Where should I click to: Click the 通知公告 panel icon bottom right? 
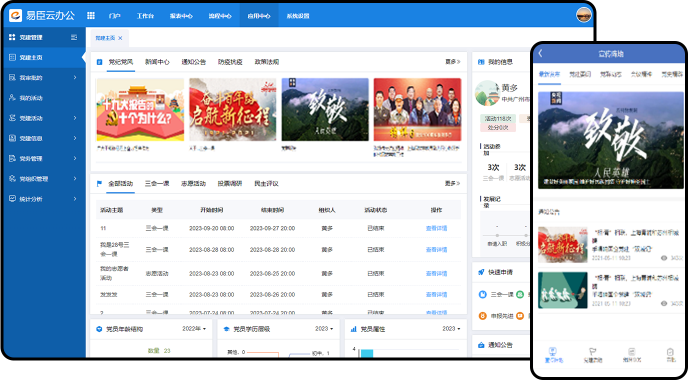481,345
